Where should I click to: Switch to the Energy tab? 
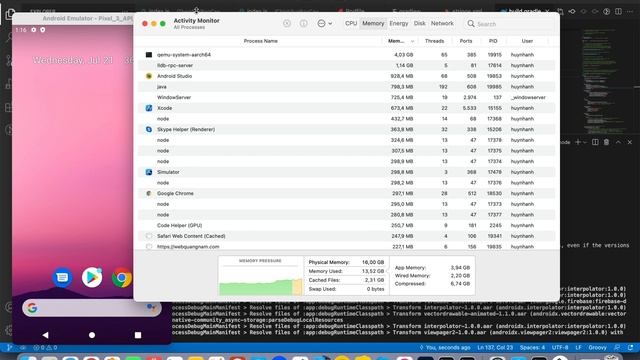399,24
